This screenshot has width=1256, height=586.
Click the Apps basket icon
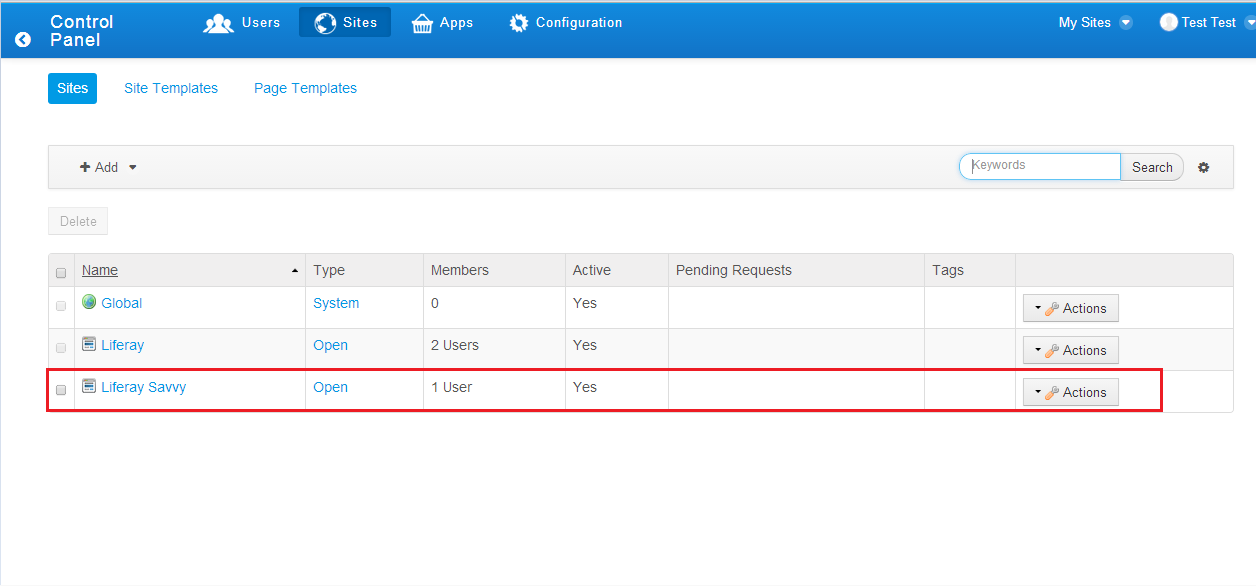click(422, 23)
